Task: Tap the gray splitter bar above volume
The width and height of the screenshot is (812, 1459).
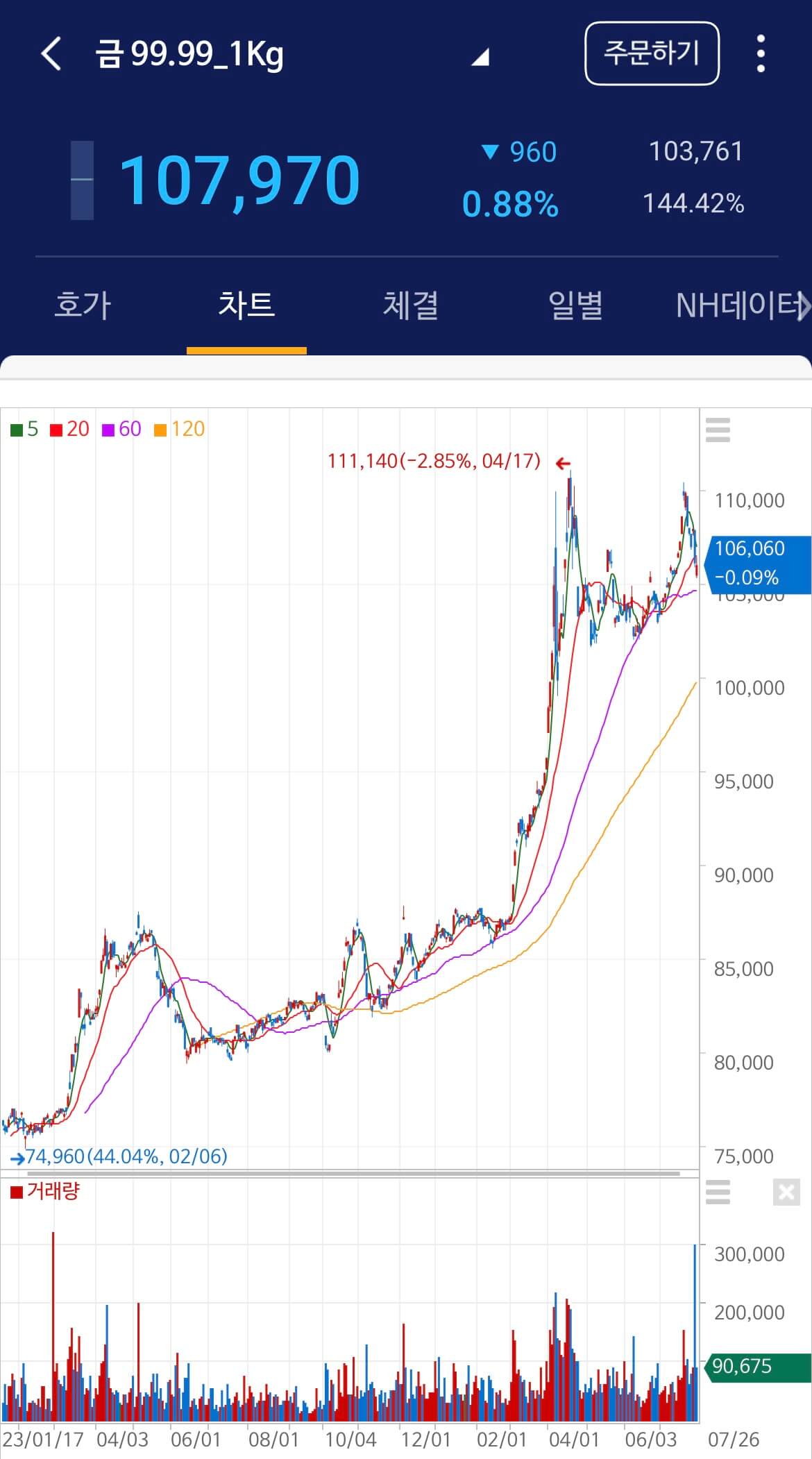Action: (x=354, y=1174)
